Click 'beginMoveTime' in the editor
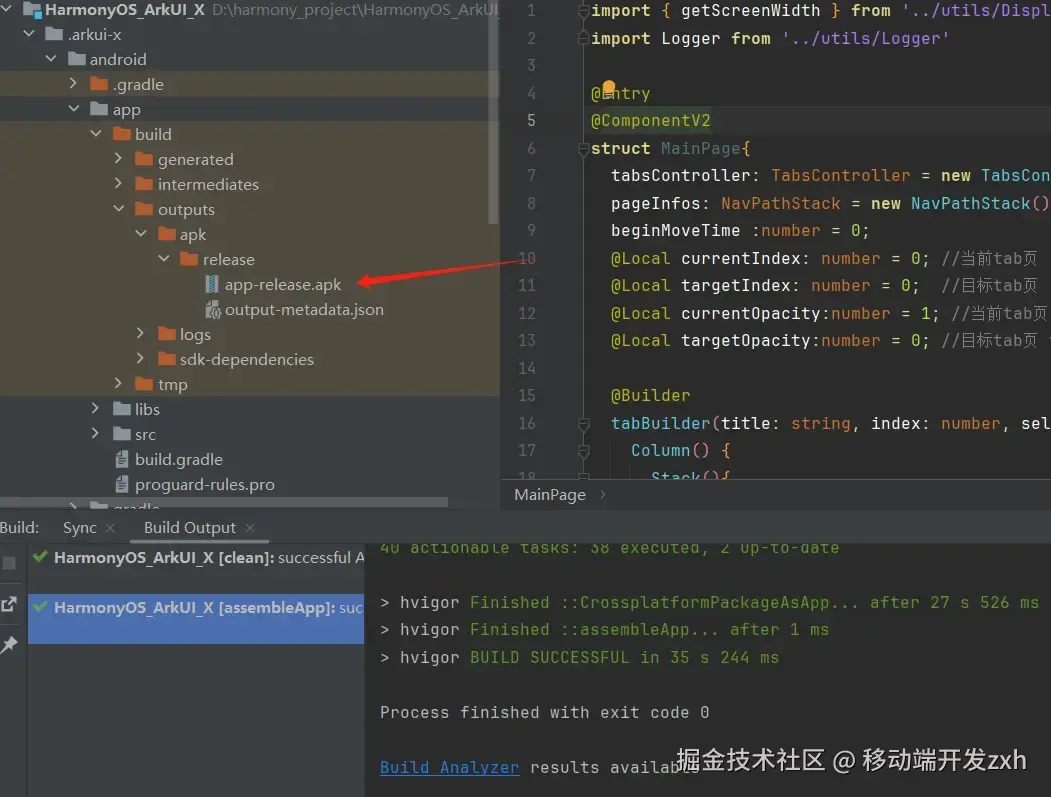Image resolution: width=1051 pixels, height=797 pixels. [676, 231]
